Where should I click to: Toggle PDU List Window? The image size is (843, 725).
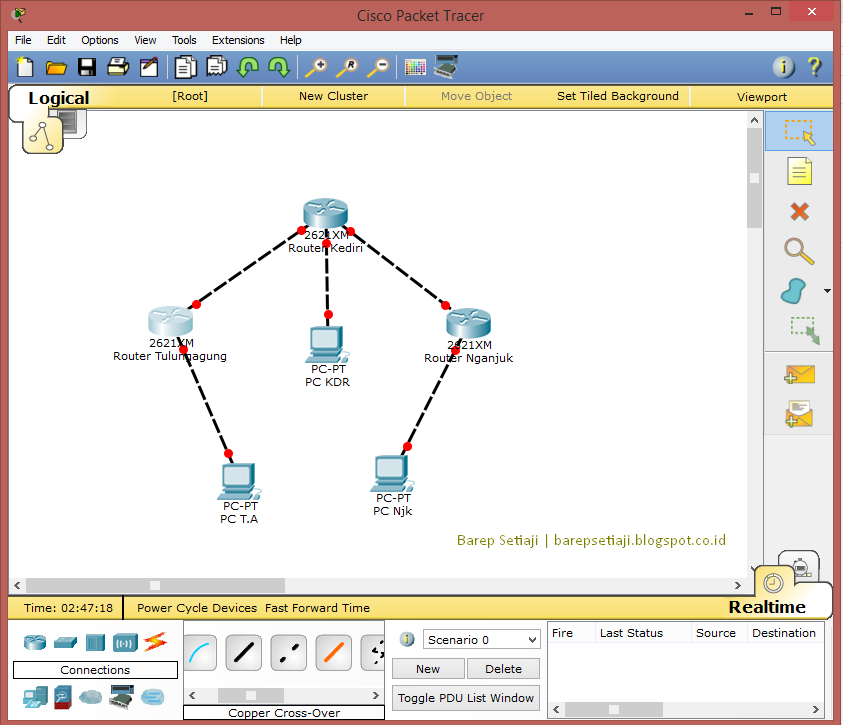coord(465,697)
